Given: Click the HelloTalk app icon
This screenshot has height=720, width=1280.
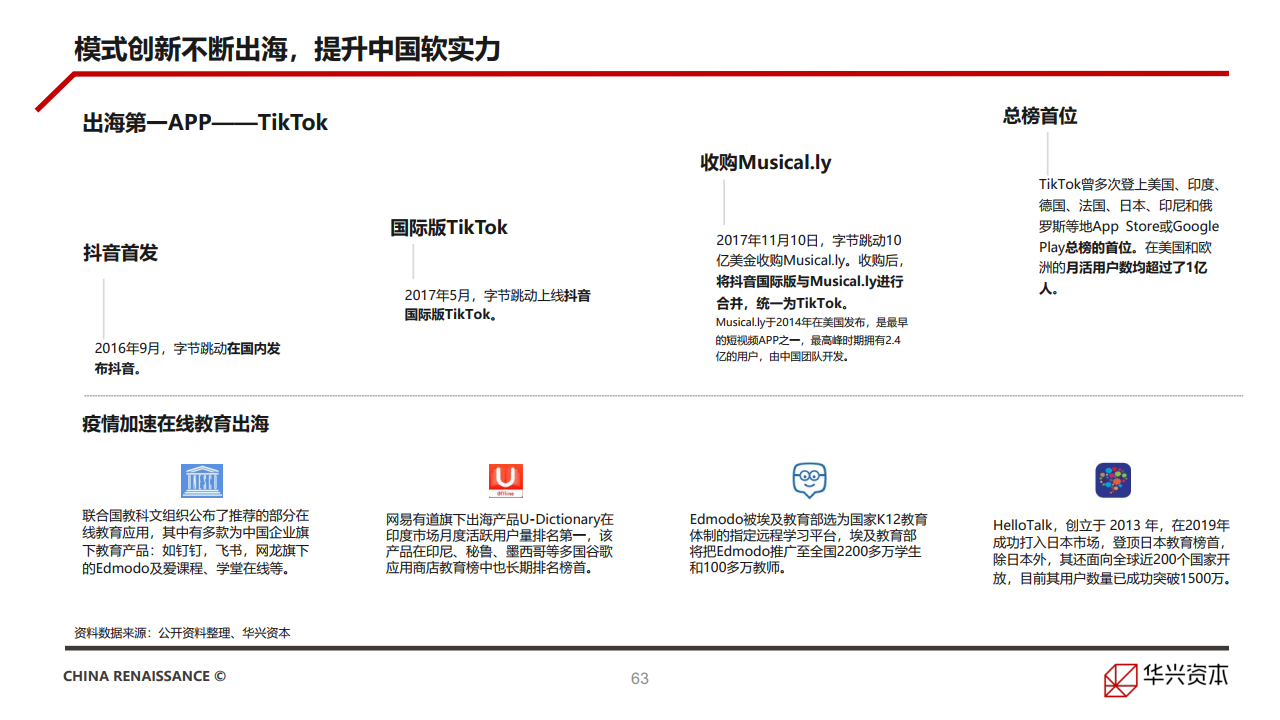Looking at the screenshot, I should tap(1112, 481).
